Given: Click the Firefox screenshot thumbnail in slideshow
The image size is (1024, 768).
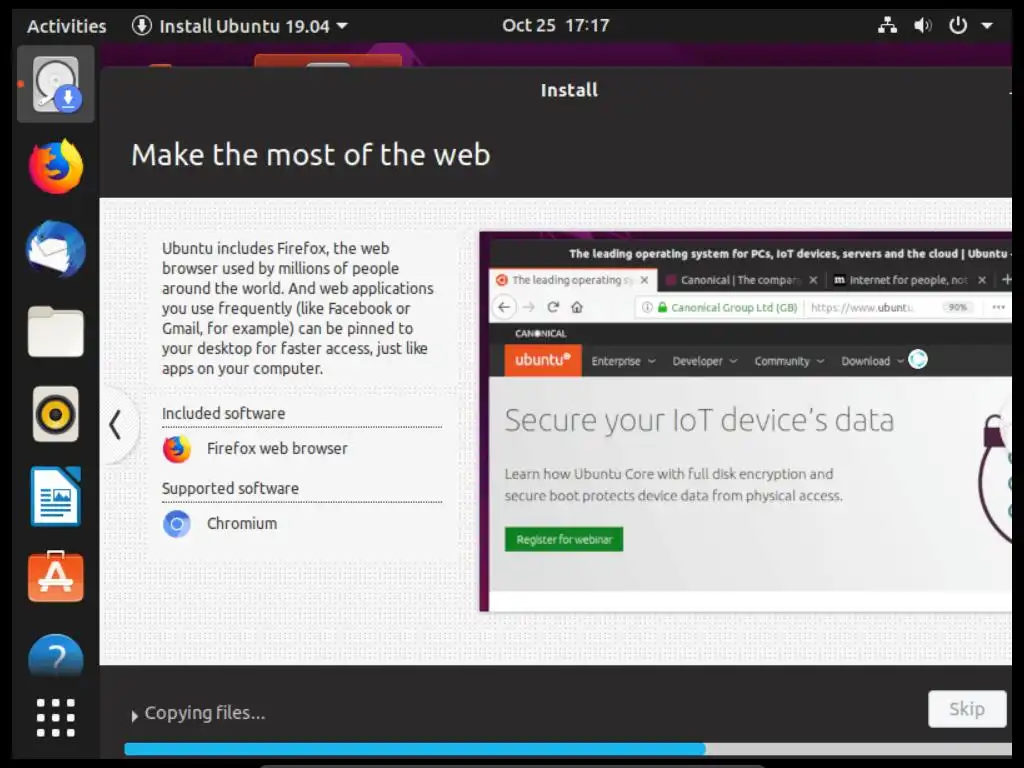Looking at the screenshot, I should [745, 422].
